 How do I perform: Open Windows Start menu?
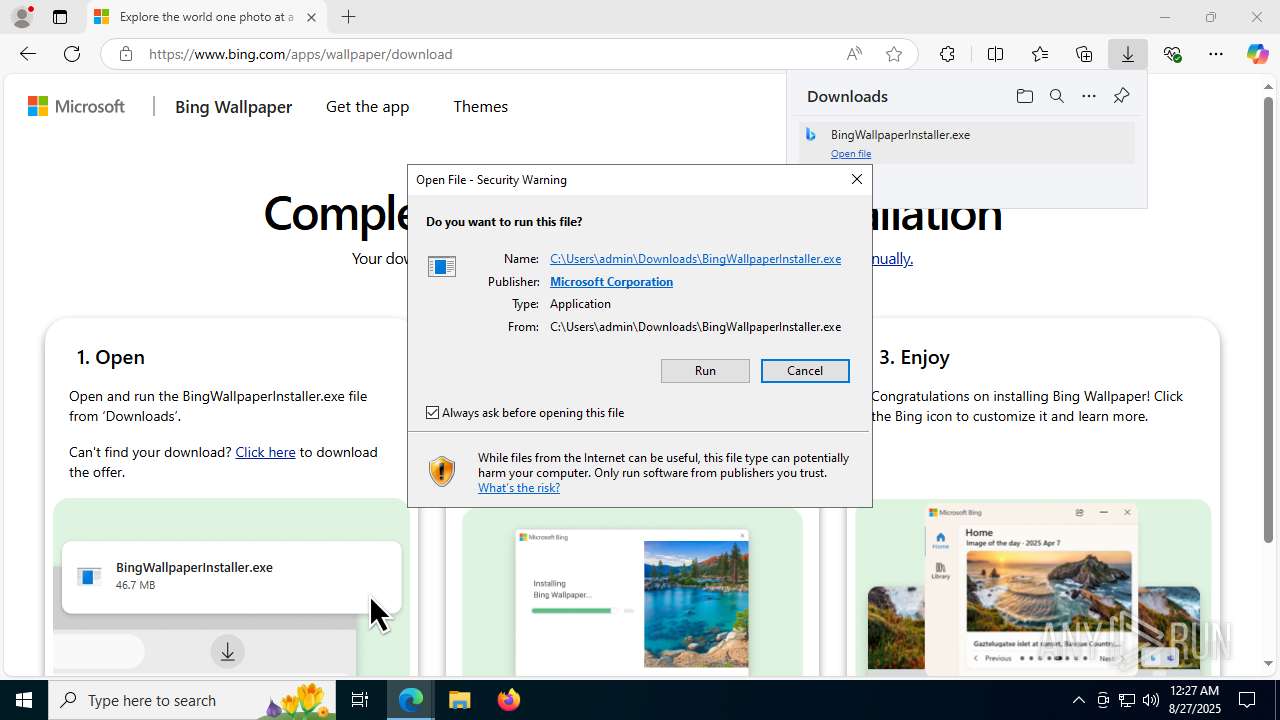(x=24, y=700)
